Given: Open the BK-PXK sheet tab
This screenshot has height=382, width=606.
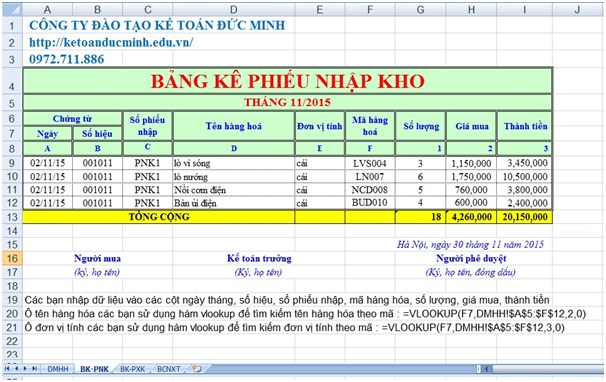Looking at the screenshot, I should [132, 369].
